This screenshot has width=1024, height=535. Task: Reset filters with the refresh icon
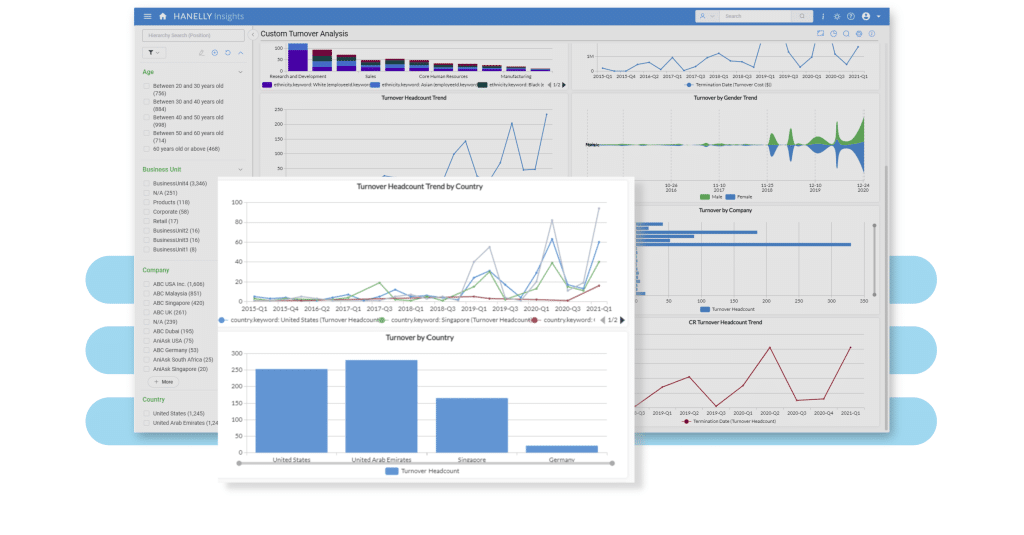coord(228,53)
